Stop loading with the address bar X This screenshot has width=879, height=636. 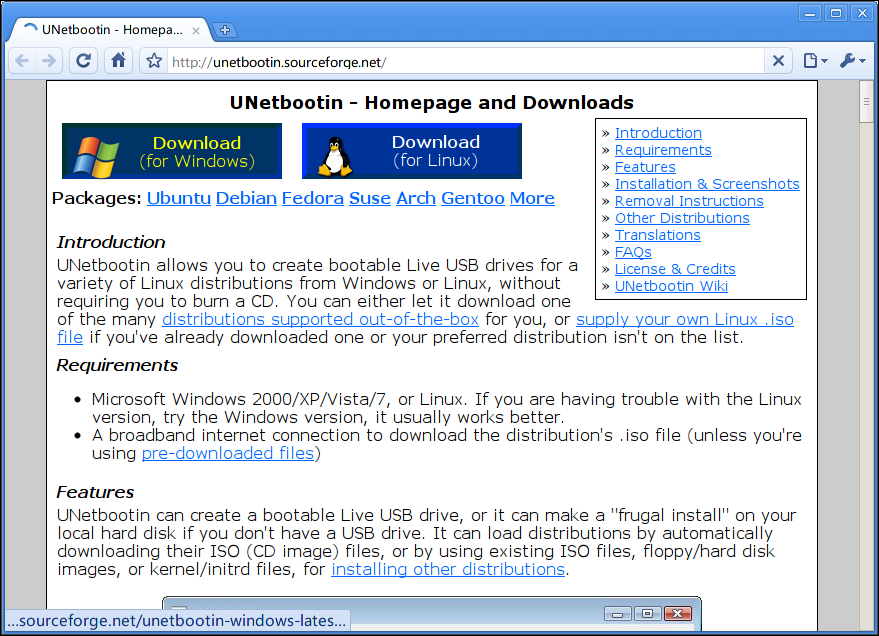pyautogui.click(x=778, y=61)
